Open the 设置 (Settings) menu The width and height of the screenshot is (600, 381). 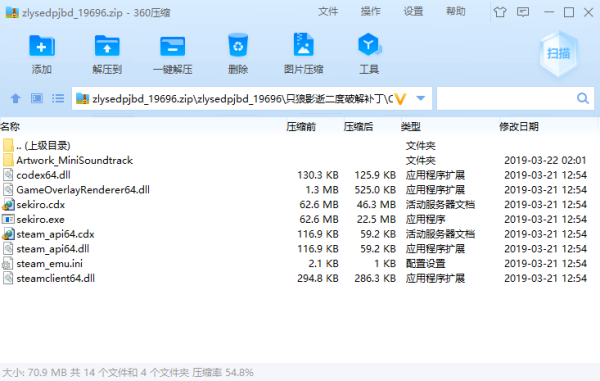pos(413,12)
